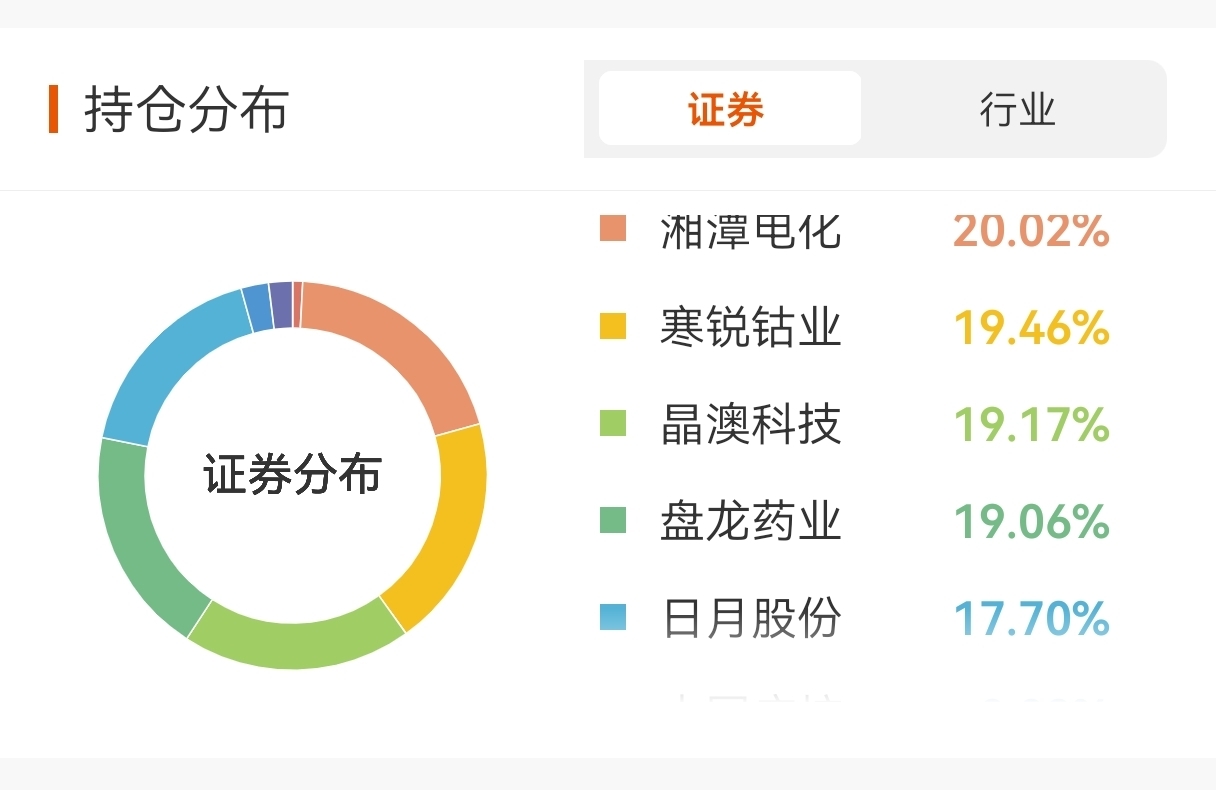This screenshot has height=790, width=1216.
Task: Click the 证券分布 label in the chart center
Action: pos(292,474)
